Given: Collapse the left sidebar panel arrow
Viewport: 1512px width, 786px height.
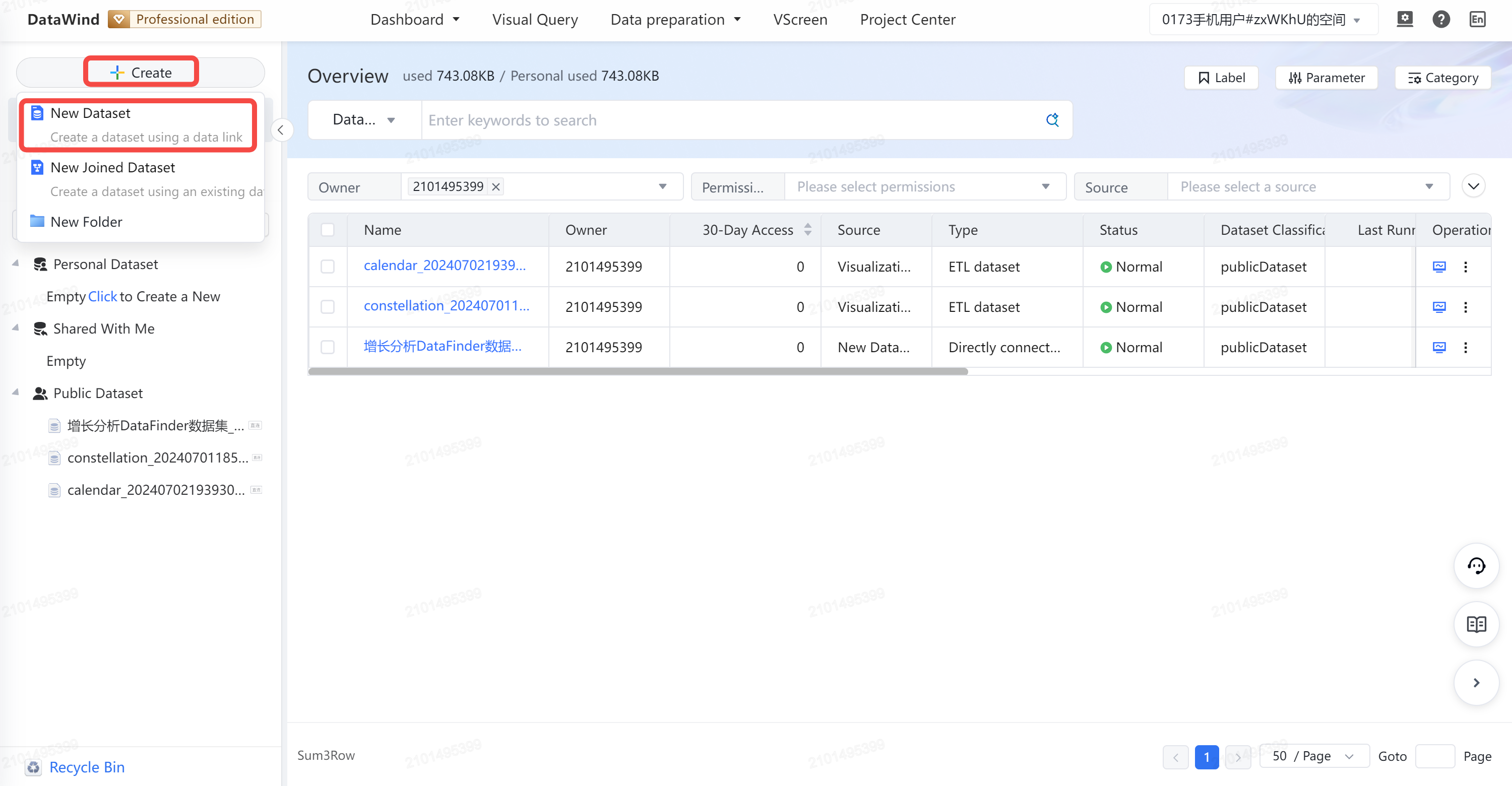Looking at the screenshot, I should (x=281, y=129).
